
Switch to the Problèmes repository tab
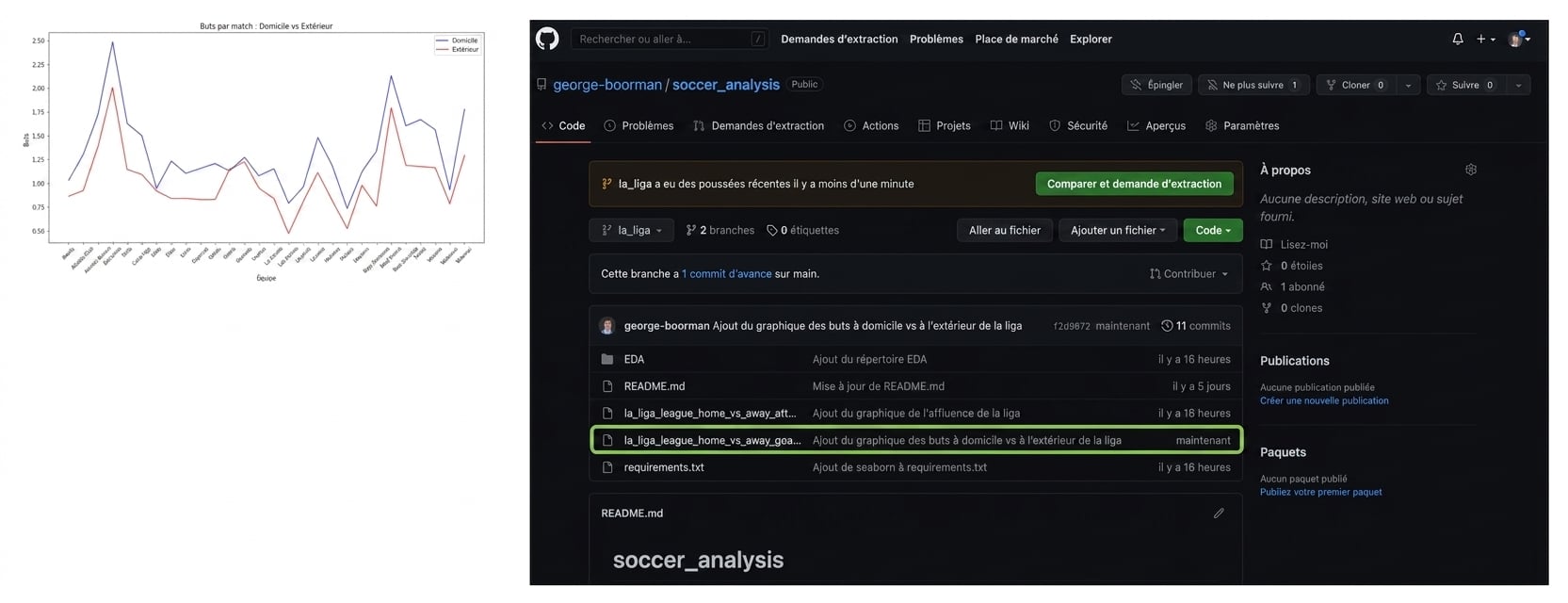639,125
